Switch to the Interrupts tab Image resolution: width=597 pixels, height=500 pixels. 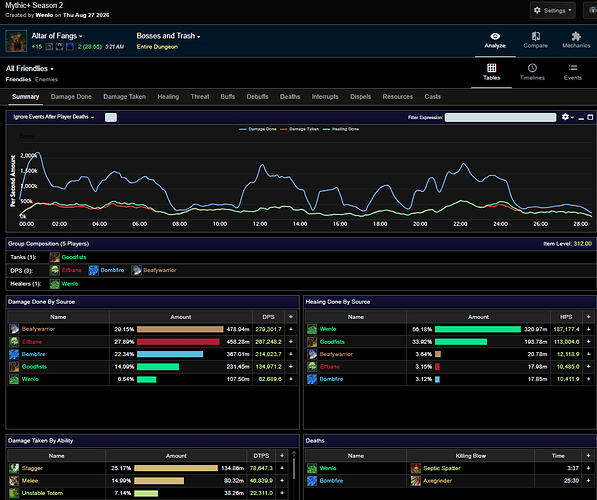click(325, 97)
